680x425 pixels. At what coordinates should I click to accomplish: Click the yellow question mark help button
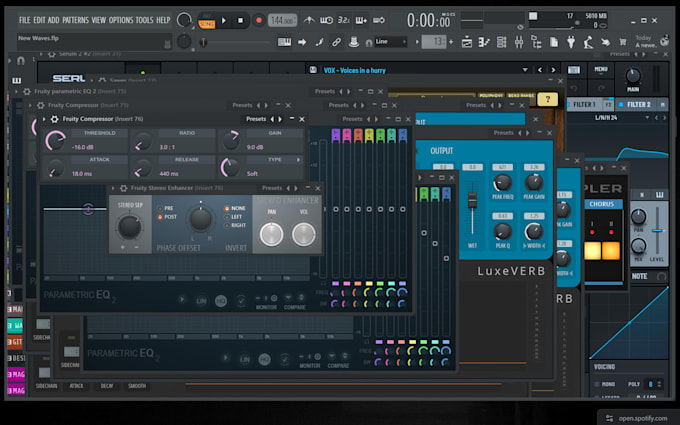[x=548, y=99]
